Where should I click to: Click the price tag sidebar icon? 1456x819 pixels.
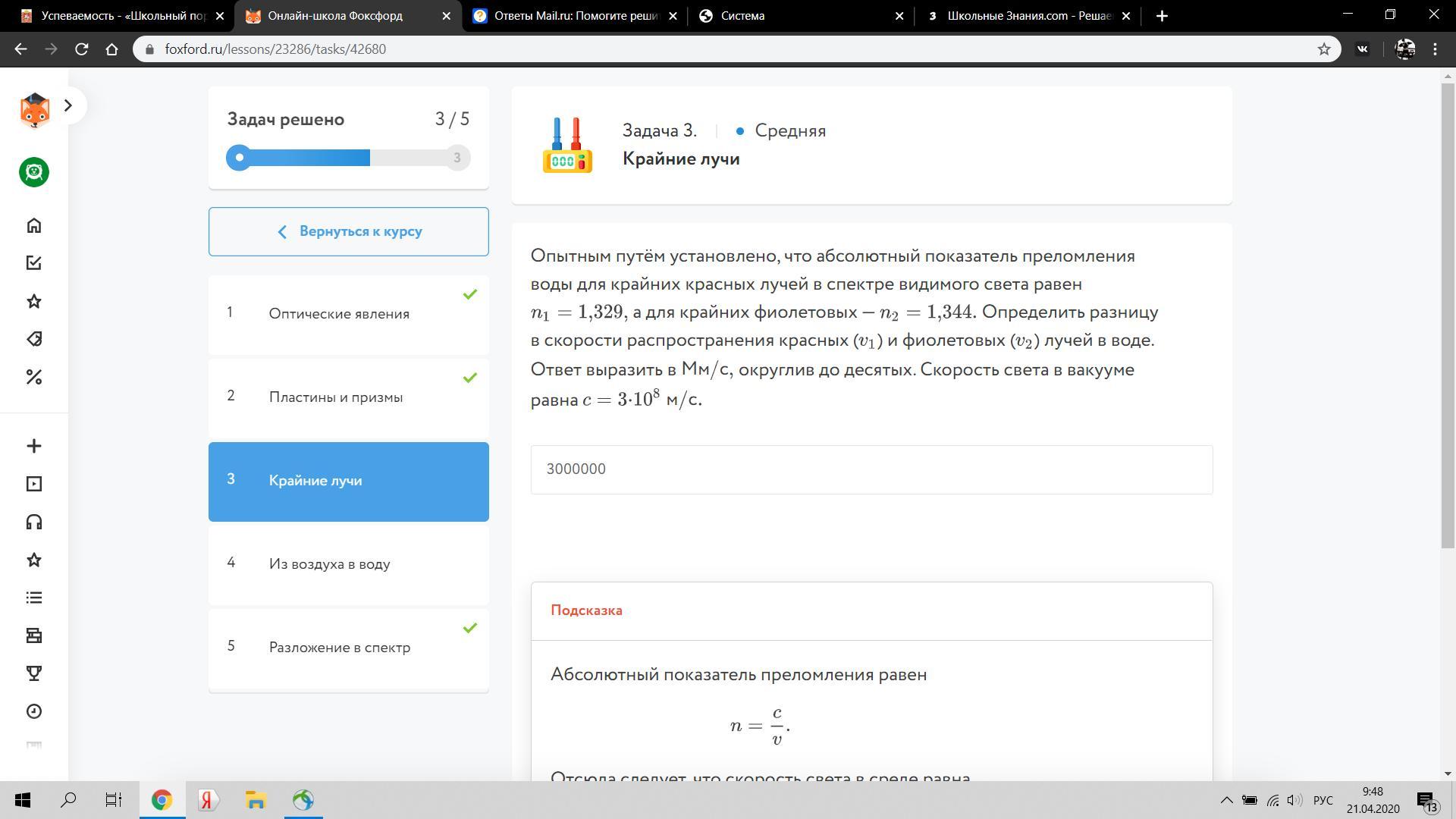33,339
